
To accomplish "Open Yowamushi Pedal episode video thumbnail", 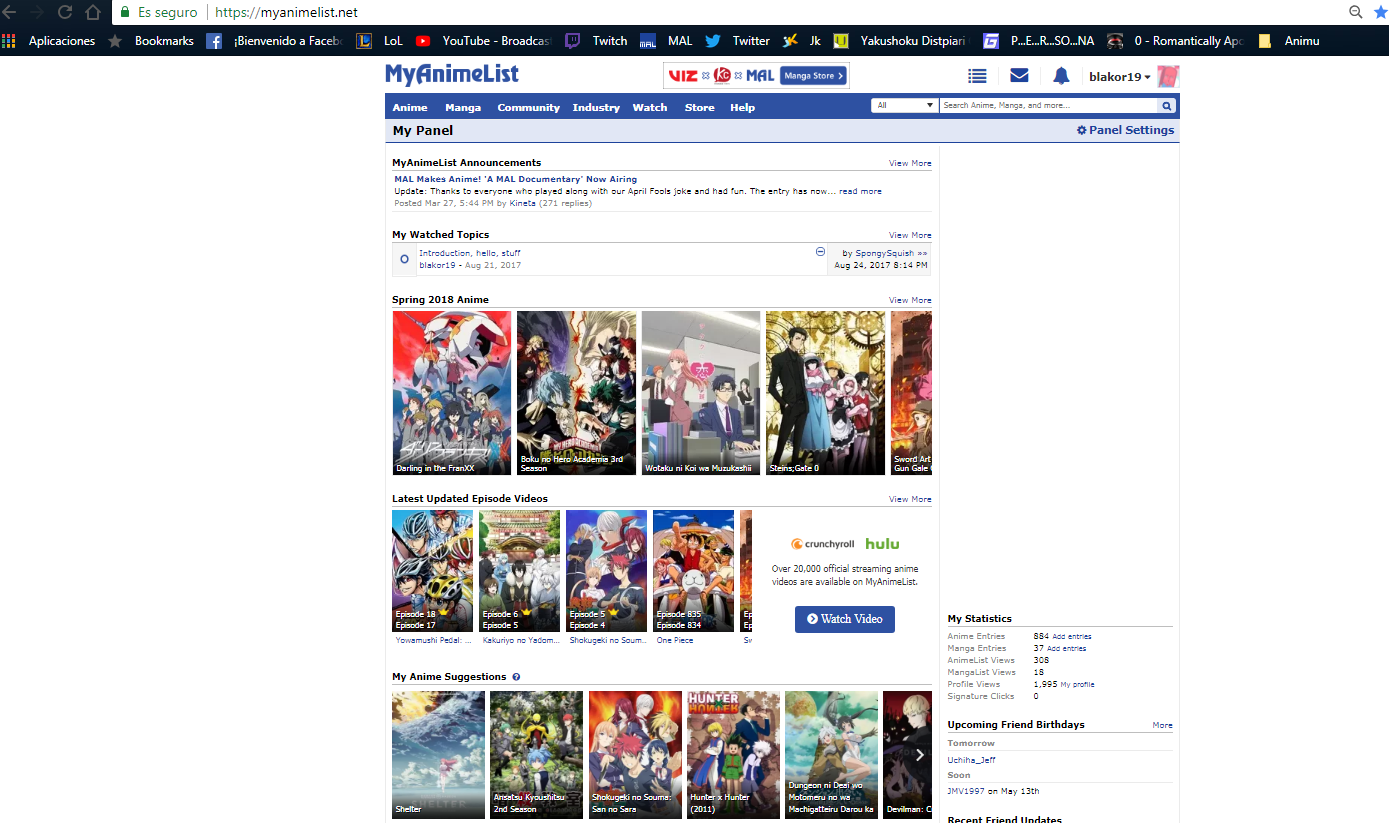I will point(432,571).
